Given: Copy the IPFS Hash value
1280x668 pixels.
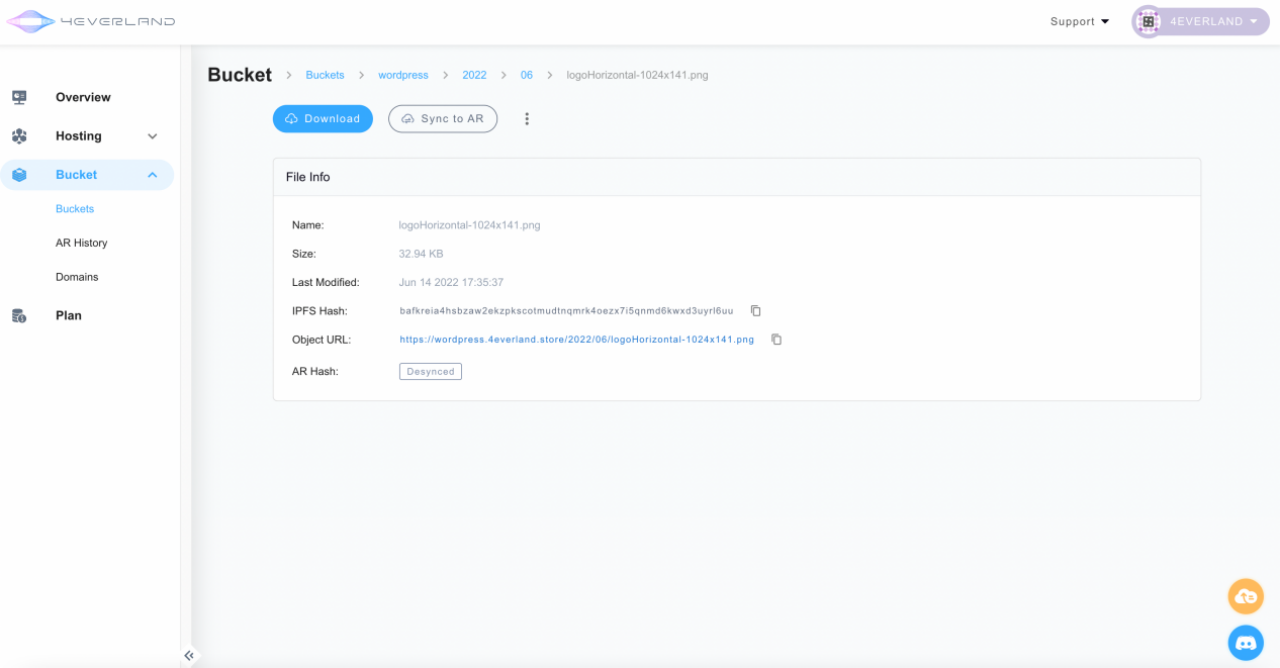Looking at the screenshot, I should click(x=756, y=311).
